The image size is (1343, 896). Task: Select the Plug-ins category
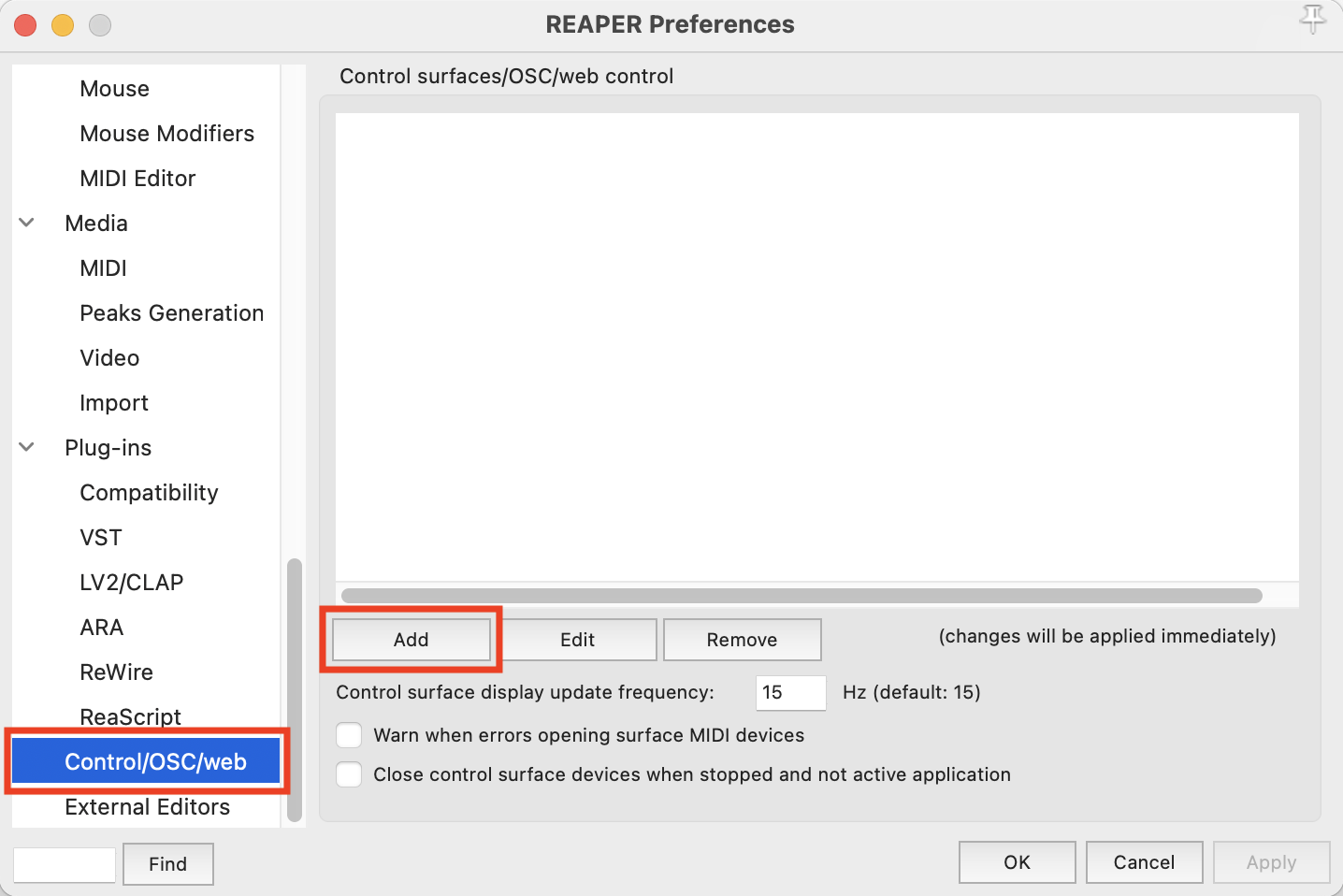108,448
